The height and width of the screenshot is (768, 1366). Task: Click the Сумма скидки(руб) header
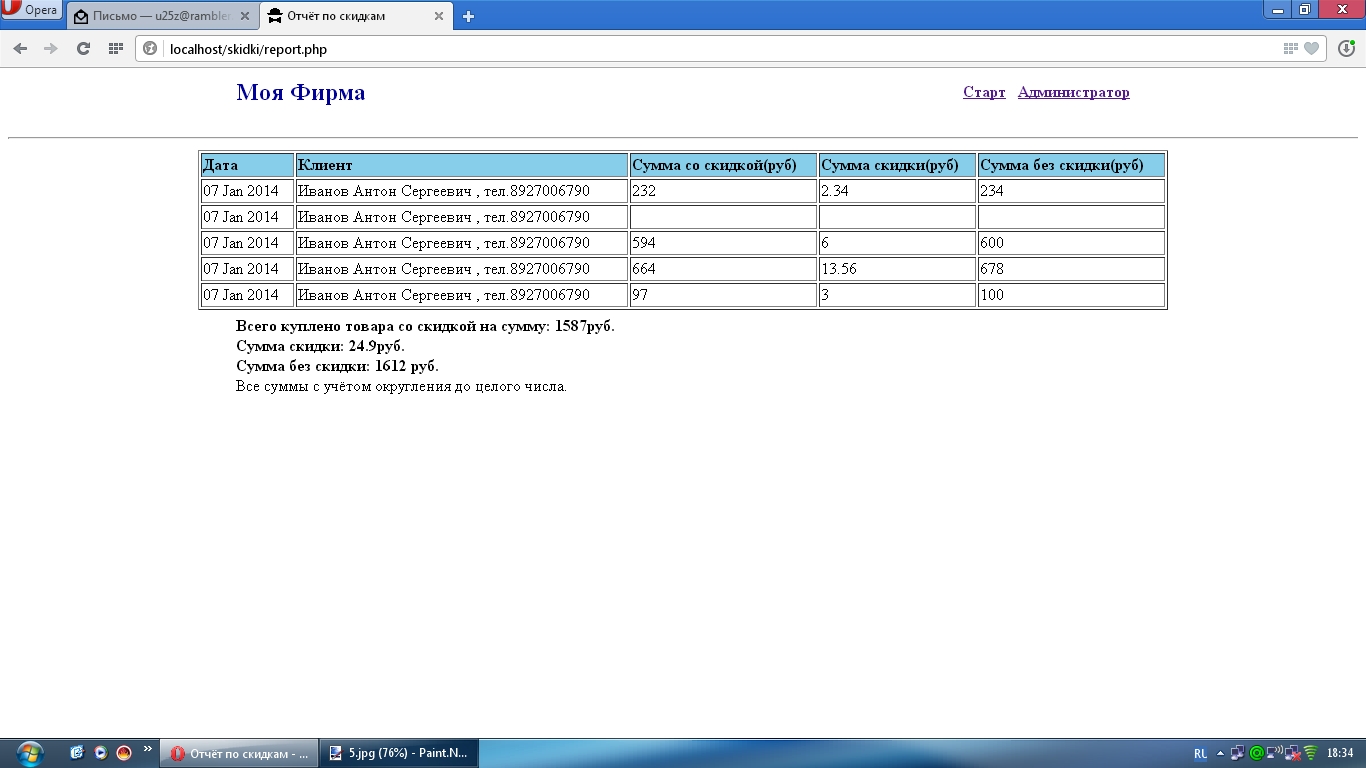tap(898, 165)
